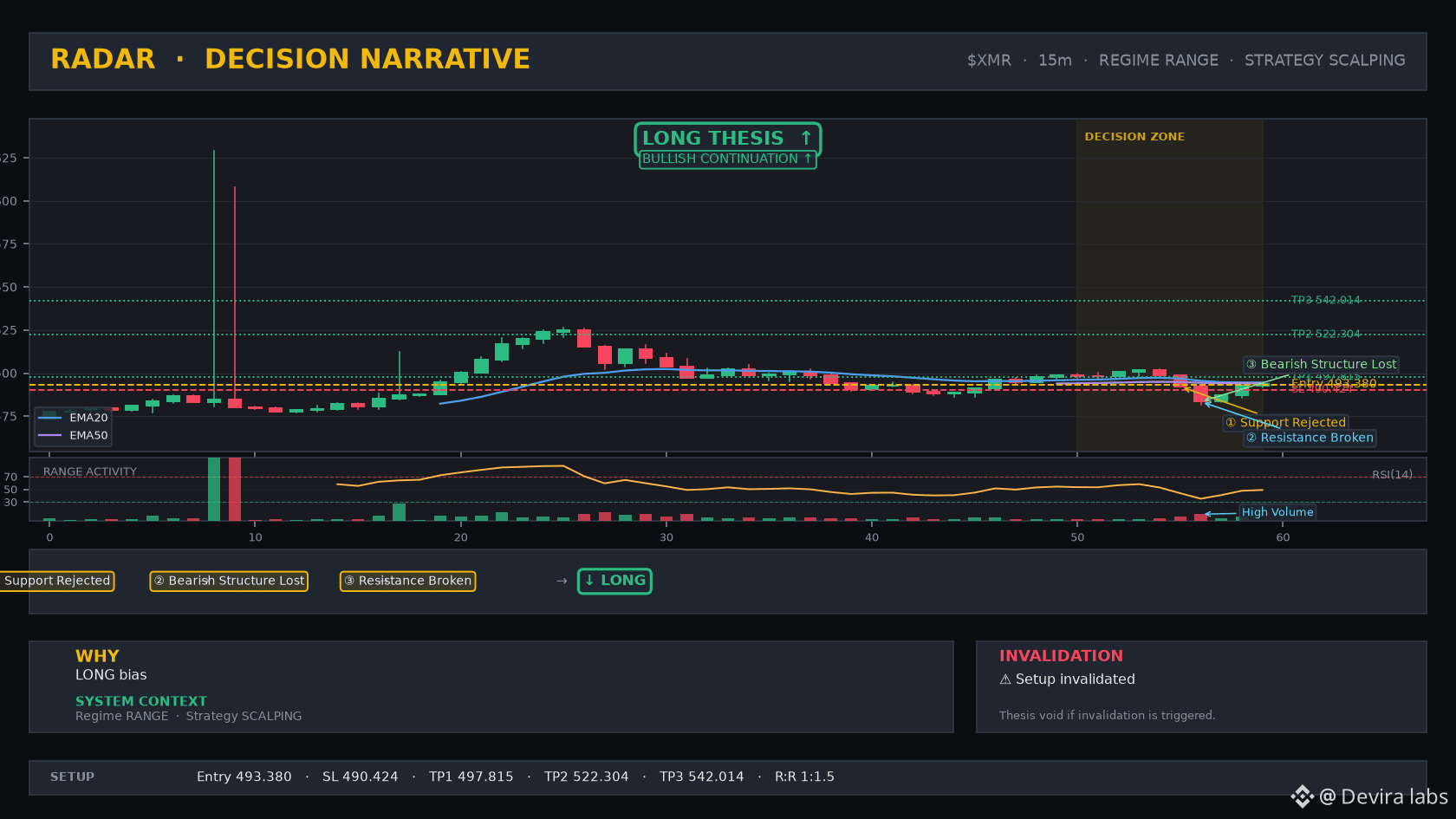
Task: Click the Thesis void if invalidation text
Action: click(x=1107, y=715)
